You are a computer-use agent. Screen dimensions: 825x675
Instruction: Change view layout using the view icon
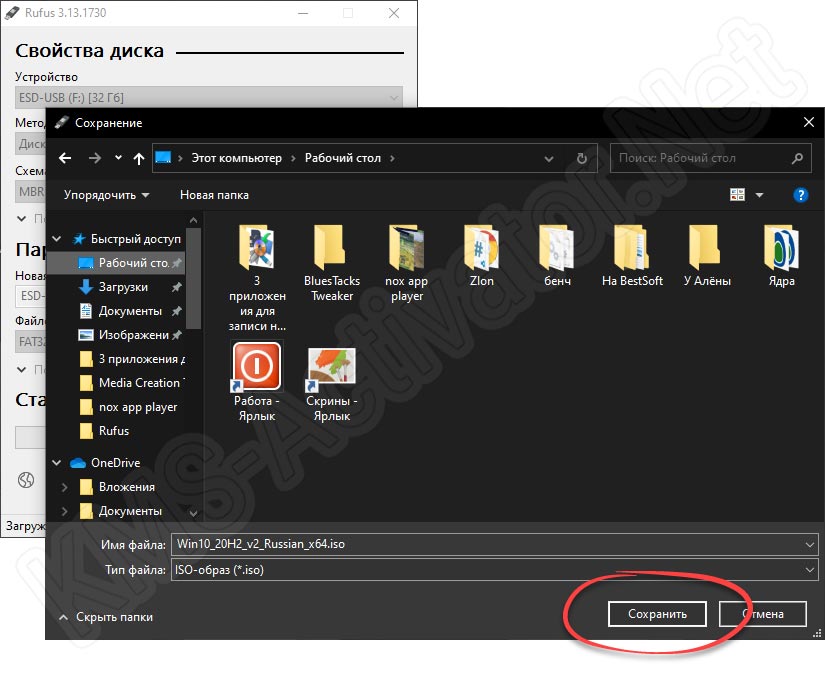pyautogui.click(x=739, y=195)
